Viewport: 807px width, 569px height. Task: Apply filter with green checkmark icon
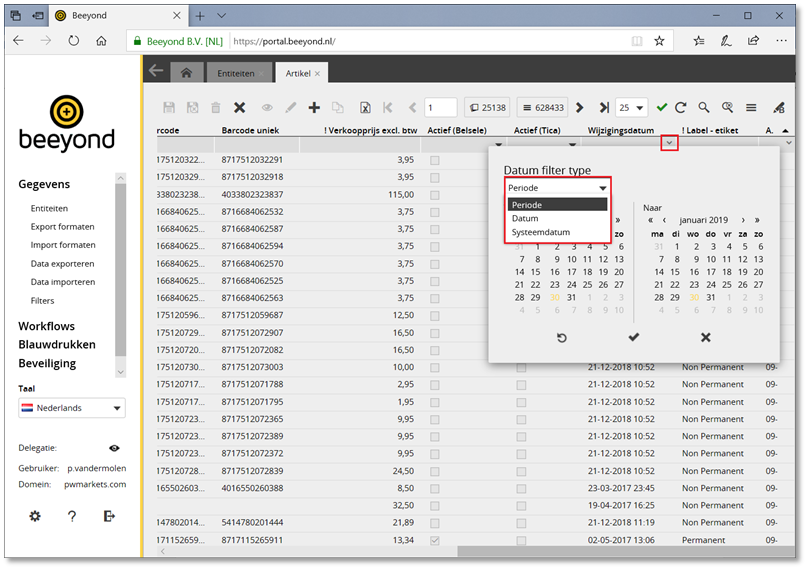point(662,107)
